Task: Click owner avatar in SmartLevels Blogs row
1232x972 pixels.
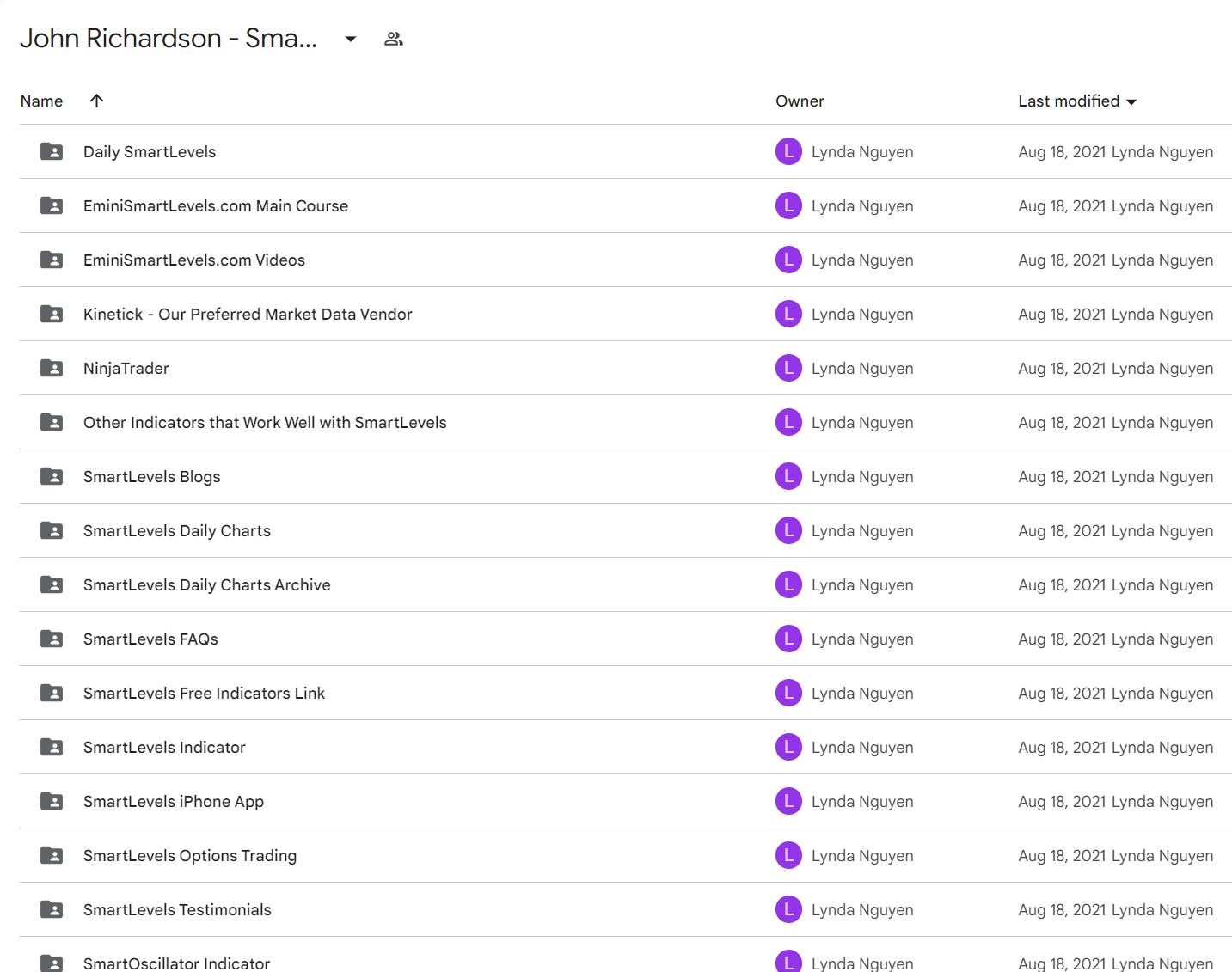Action: [788, 476]
